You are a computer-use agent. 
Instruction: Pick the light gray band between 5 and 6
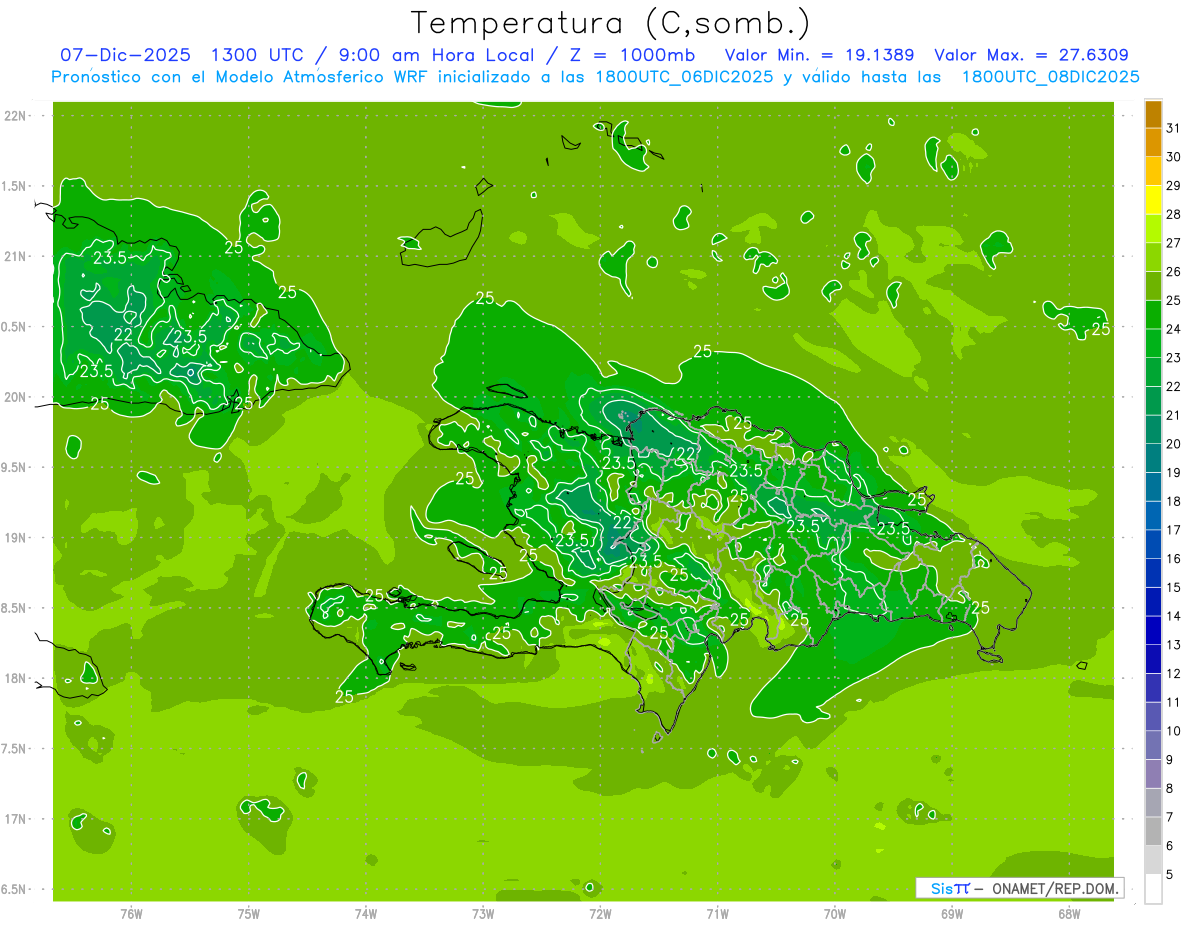point(1153,861)
